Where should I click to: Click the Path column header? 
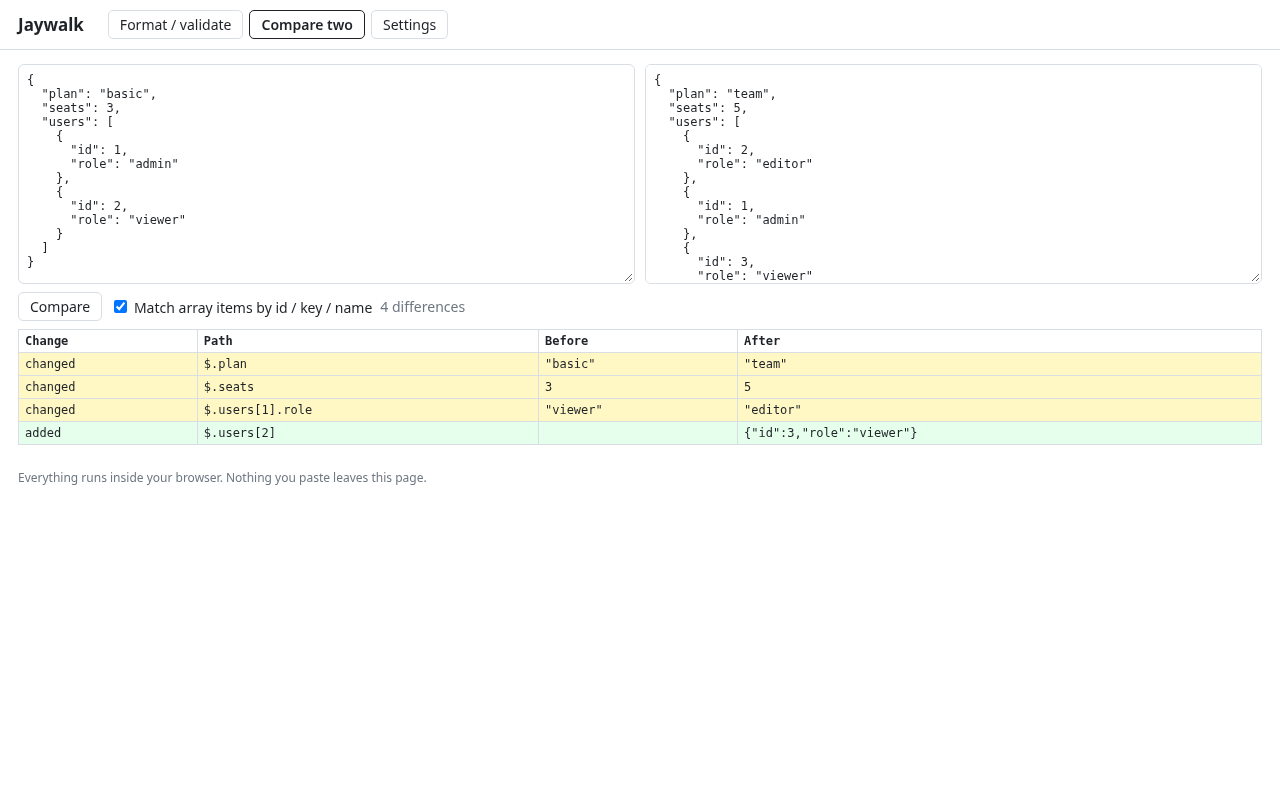[x=368, y=341]
